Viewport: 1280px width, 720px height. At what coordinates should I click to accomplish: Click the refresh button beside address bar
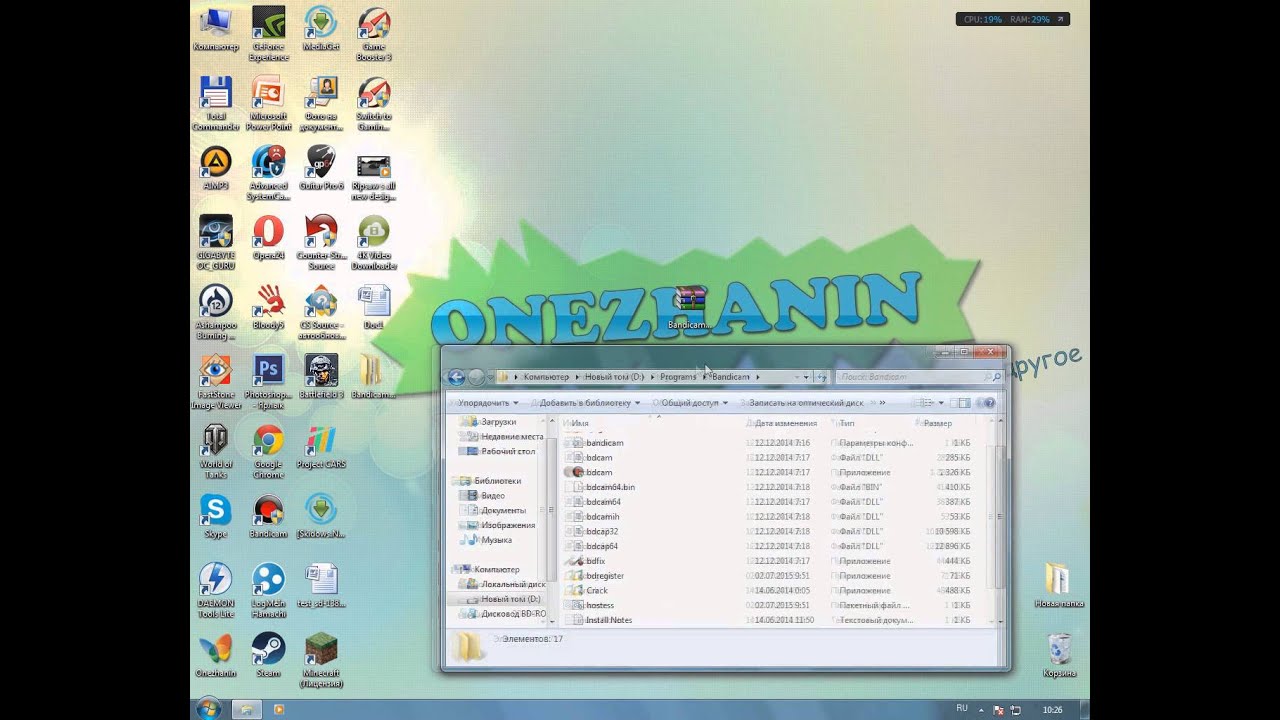(822, 377)
